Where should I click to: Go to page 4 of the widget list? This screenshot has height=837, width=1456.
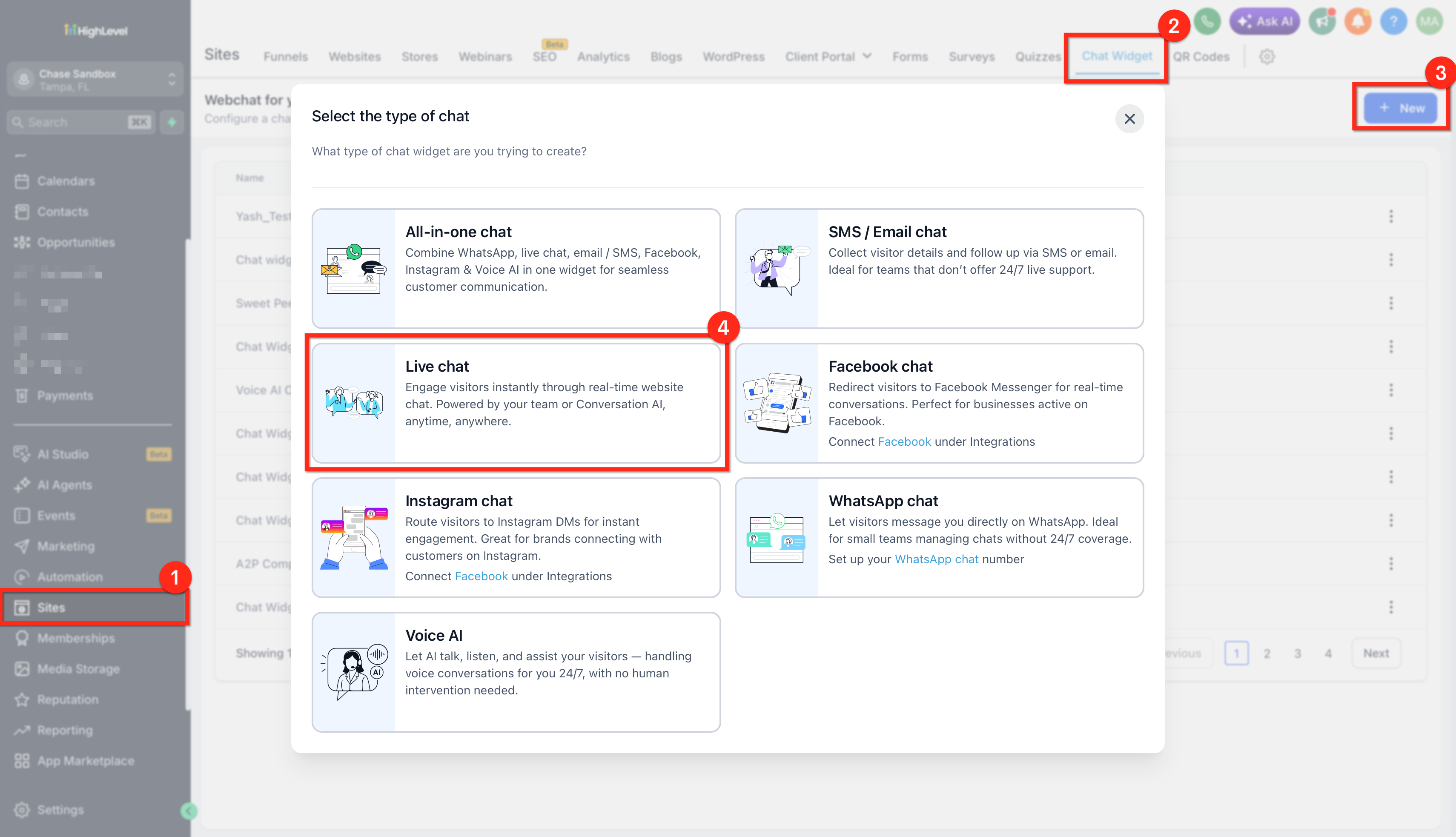1328,653
